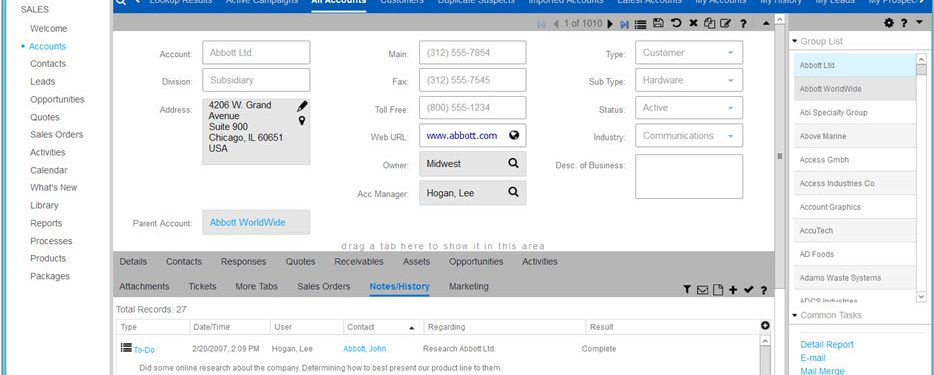Click in the Main phone field
This screenshot has width=934, height=375.
[x=472, y=52]
